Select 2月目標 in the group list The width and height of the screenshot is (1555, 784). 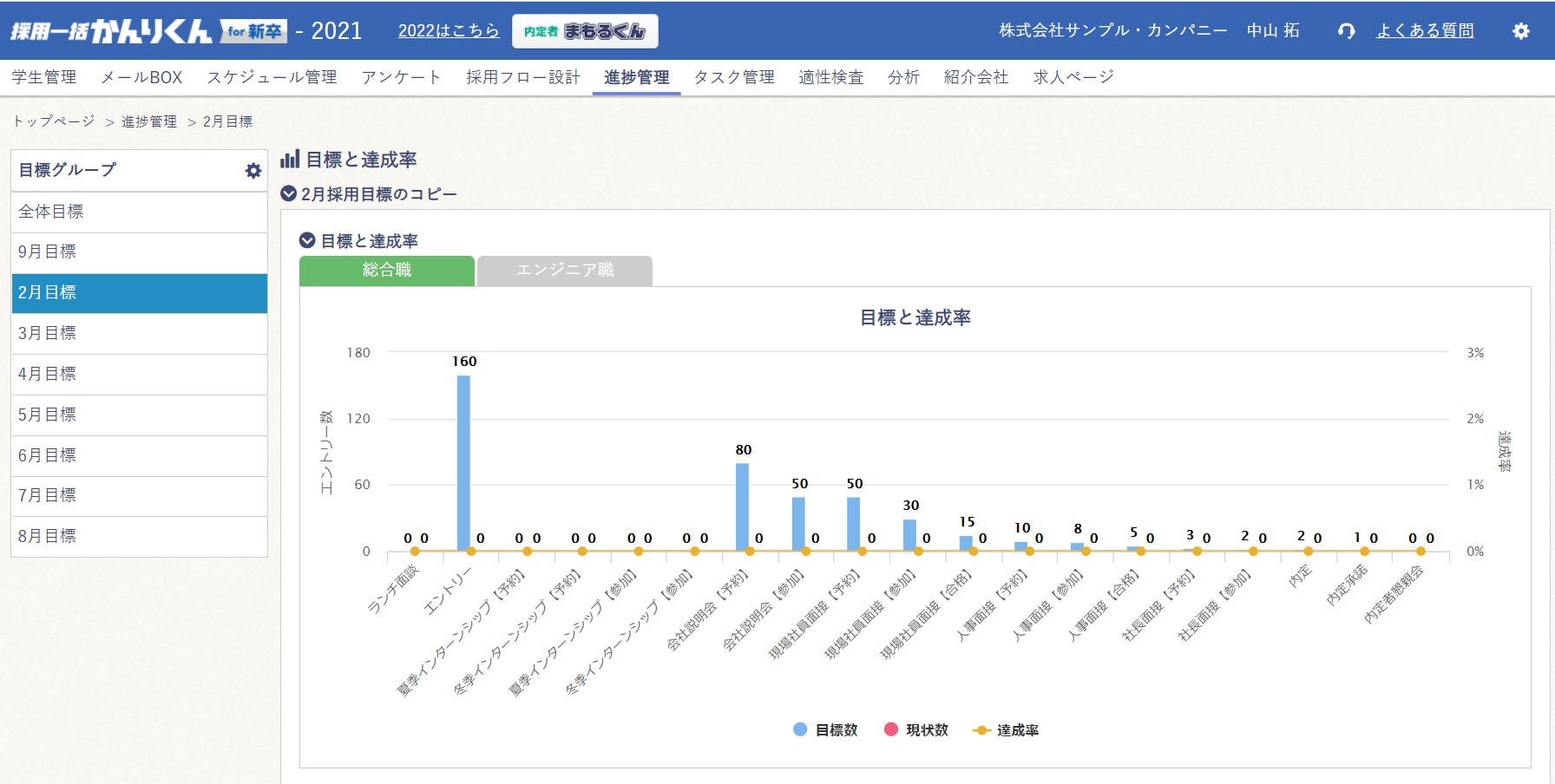(x=139, y=293)
